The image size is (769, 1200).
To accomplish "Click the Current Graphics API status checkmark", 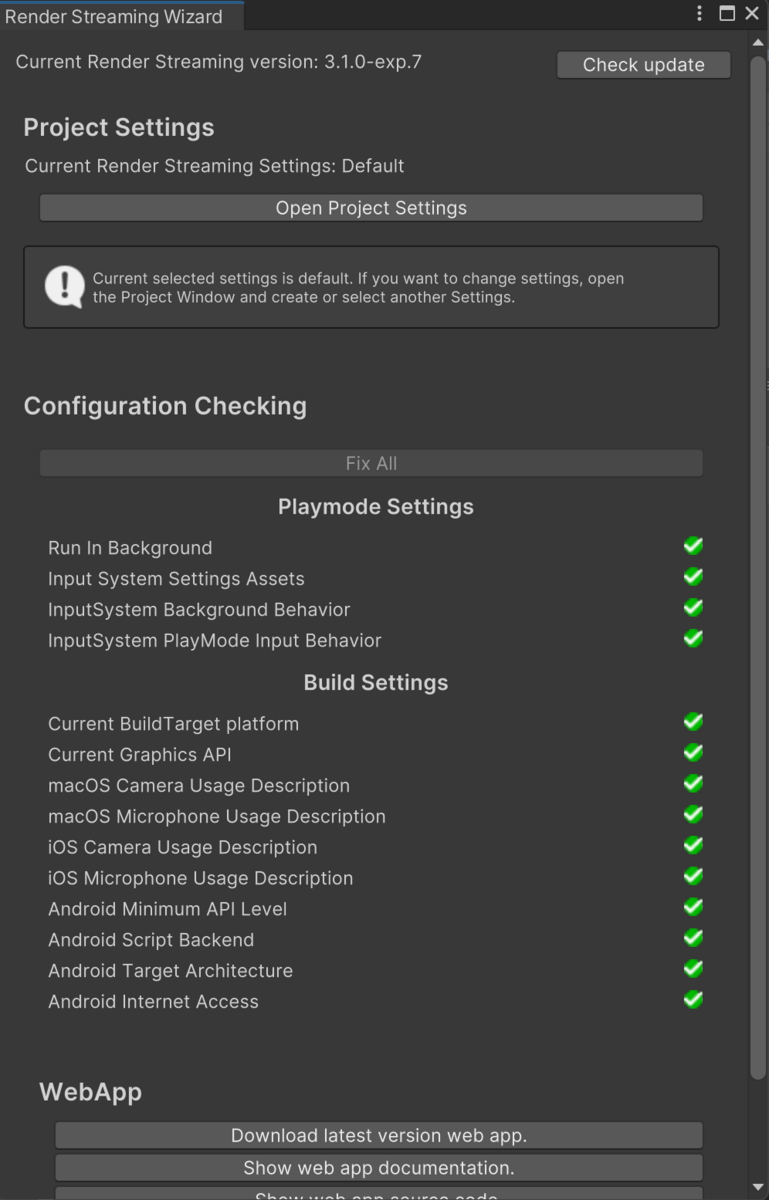I will click(x=693, y=752).
